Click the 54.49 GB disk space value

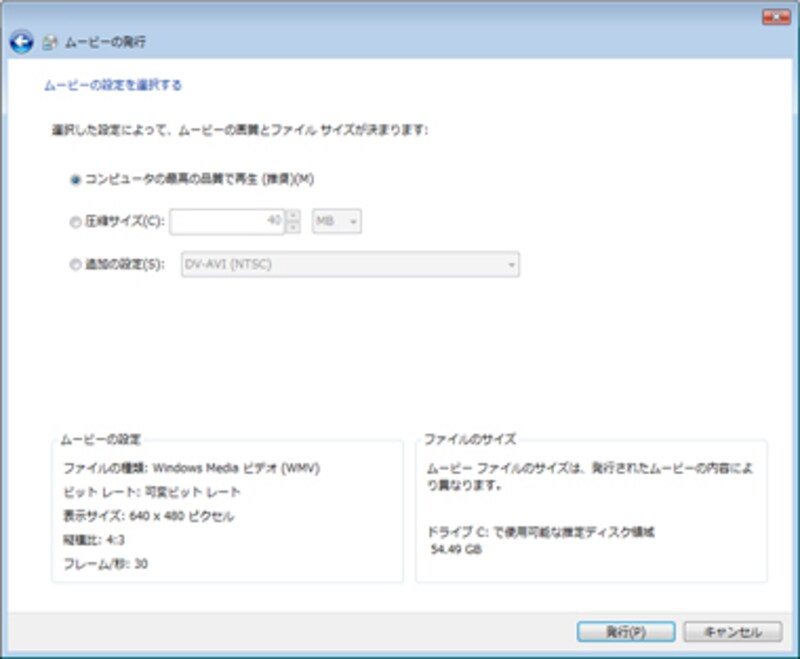tap(456, 549)
